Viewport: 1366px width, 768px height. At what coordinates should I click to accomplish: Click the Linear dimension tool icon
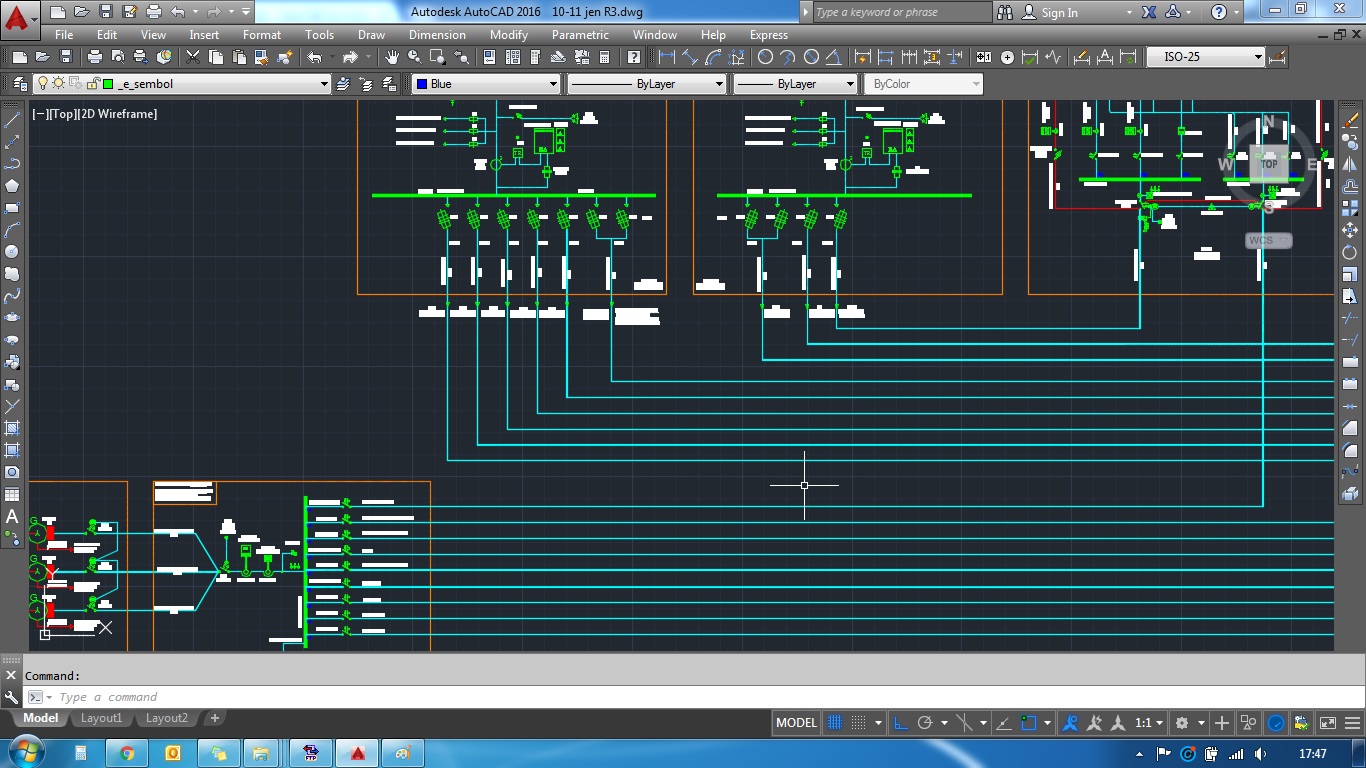point(667,57)
